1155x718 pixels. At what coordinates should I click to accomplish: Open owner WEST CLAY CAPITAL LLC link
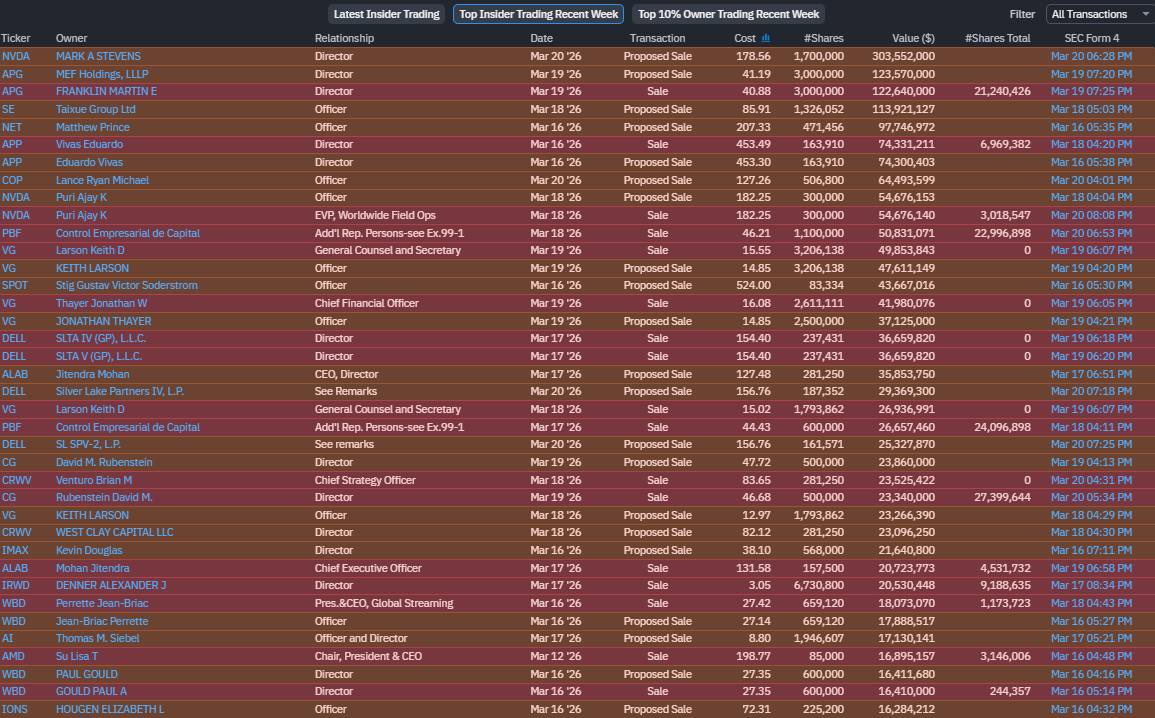[115, 532]
